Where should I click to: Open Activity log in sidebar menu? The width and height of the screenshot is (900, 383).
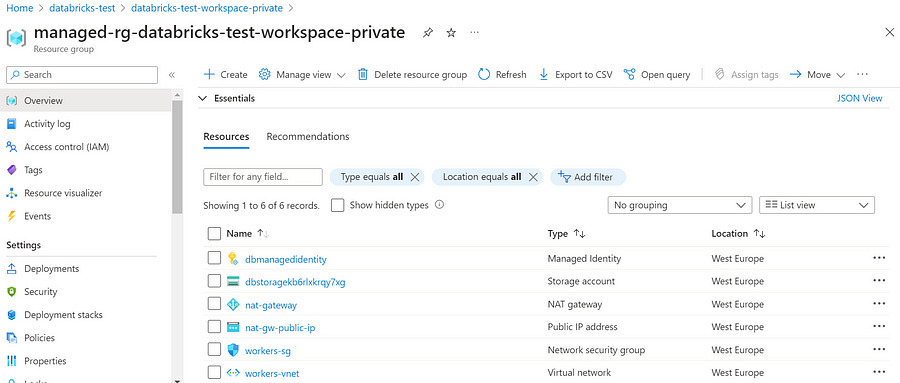pos(48,123)
